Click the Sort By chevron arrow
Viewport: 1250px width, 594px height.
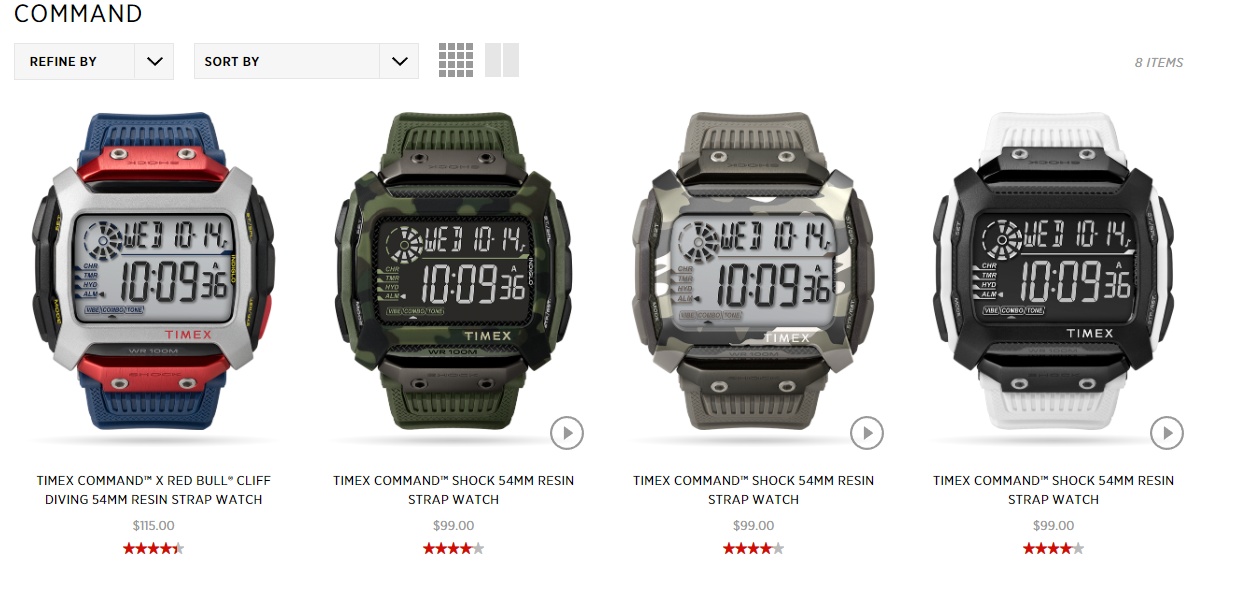pyautogui.click(x=399, y=61)
